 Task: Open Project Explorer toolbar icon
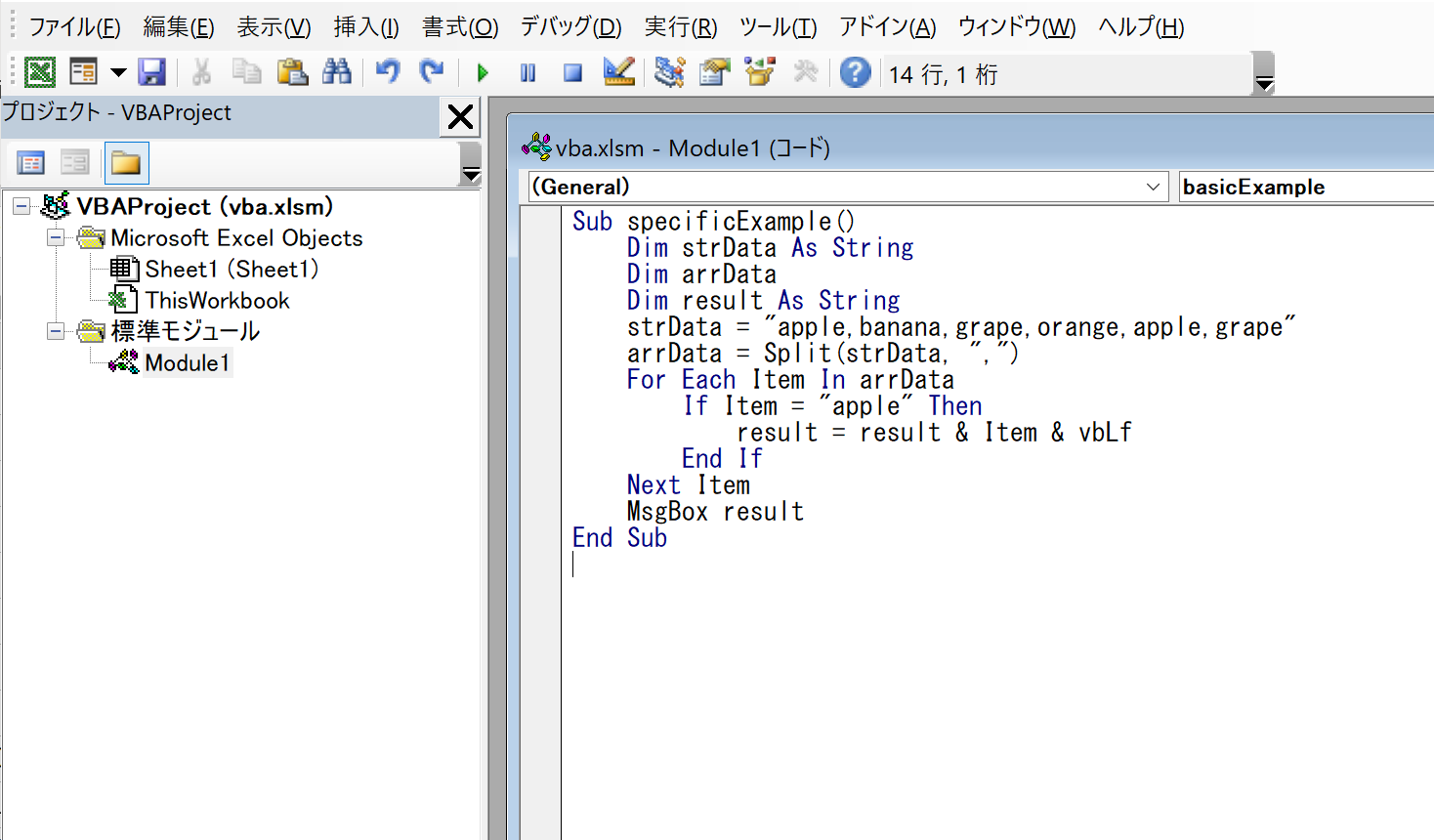670,72
